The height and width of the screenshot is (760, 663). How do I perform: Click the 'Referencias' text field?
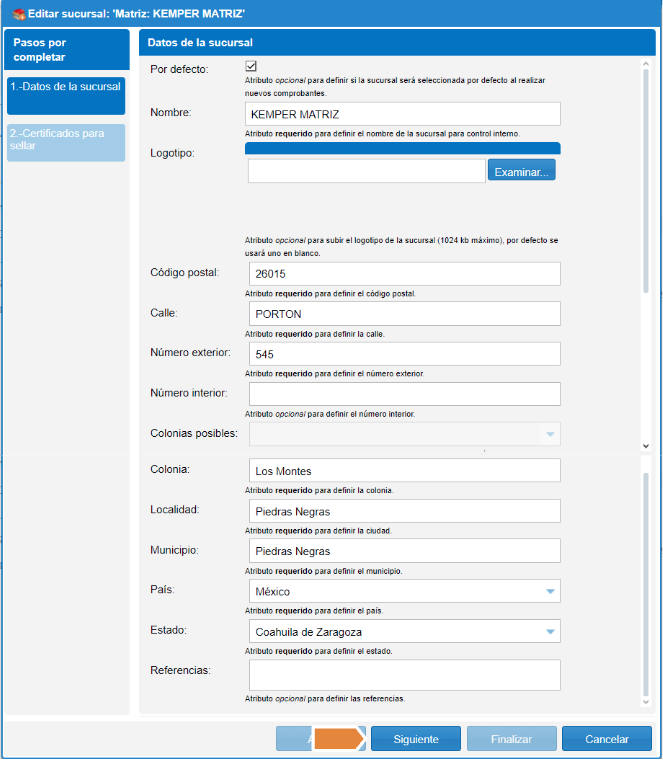[402, 675]
